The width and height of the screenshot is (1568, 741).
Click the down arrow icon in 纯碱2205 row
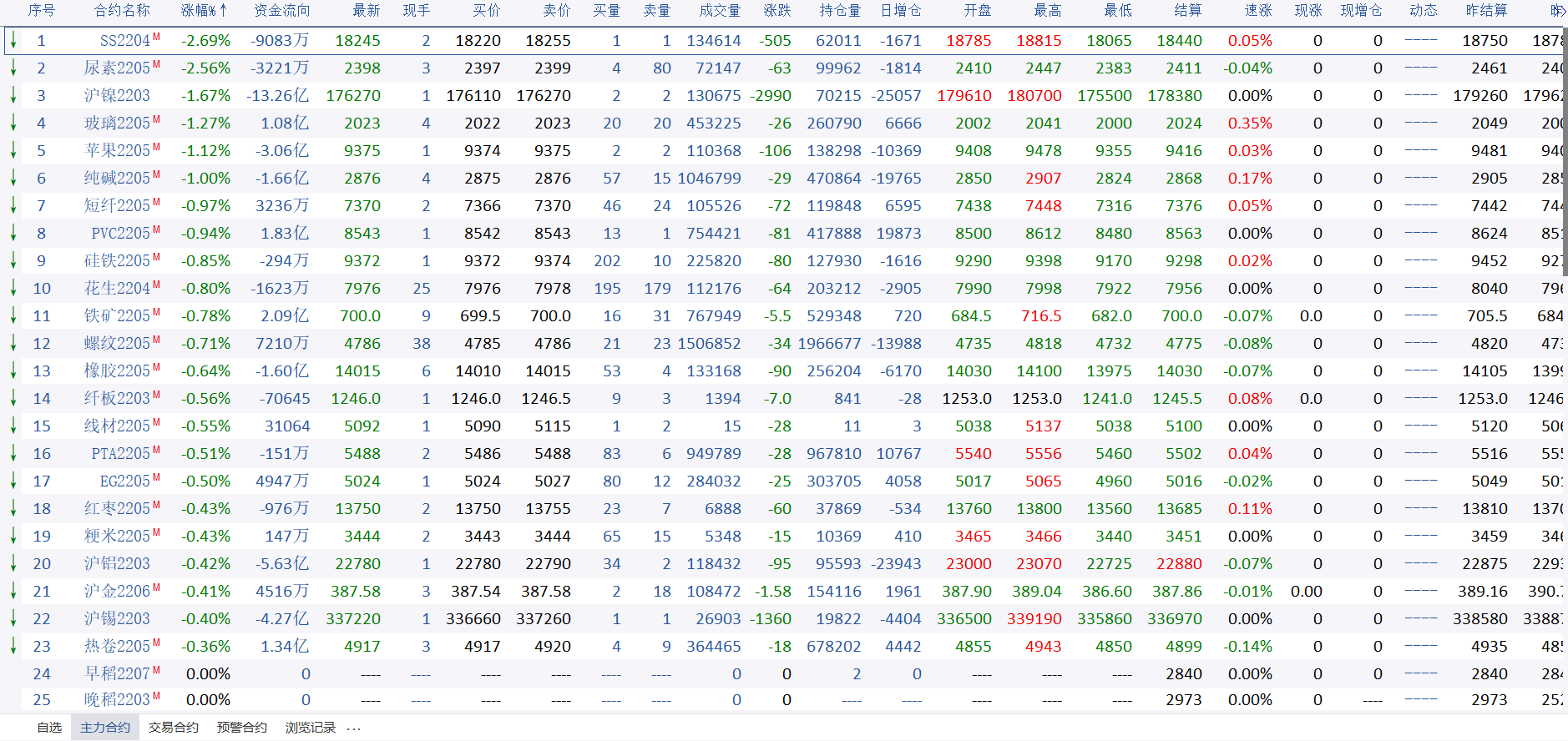(13, 178)
